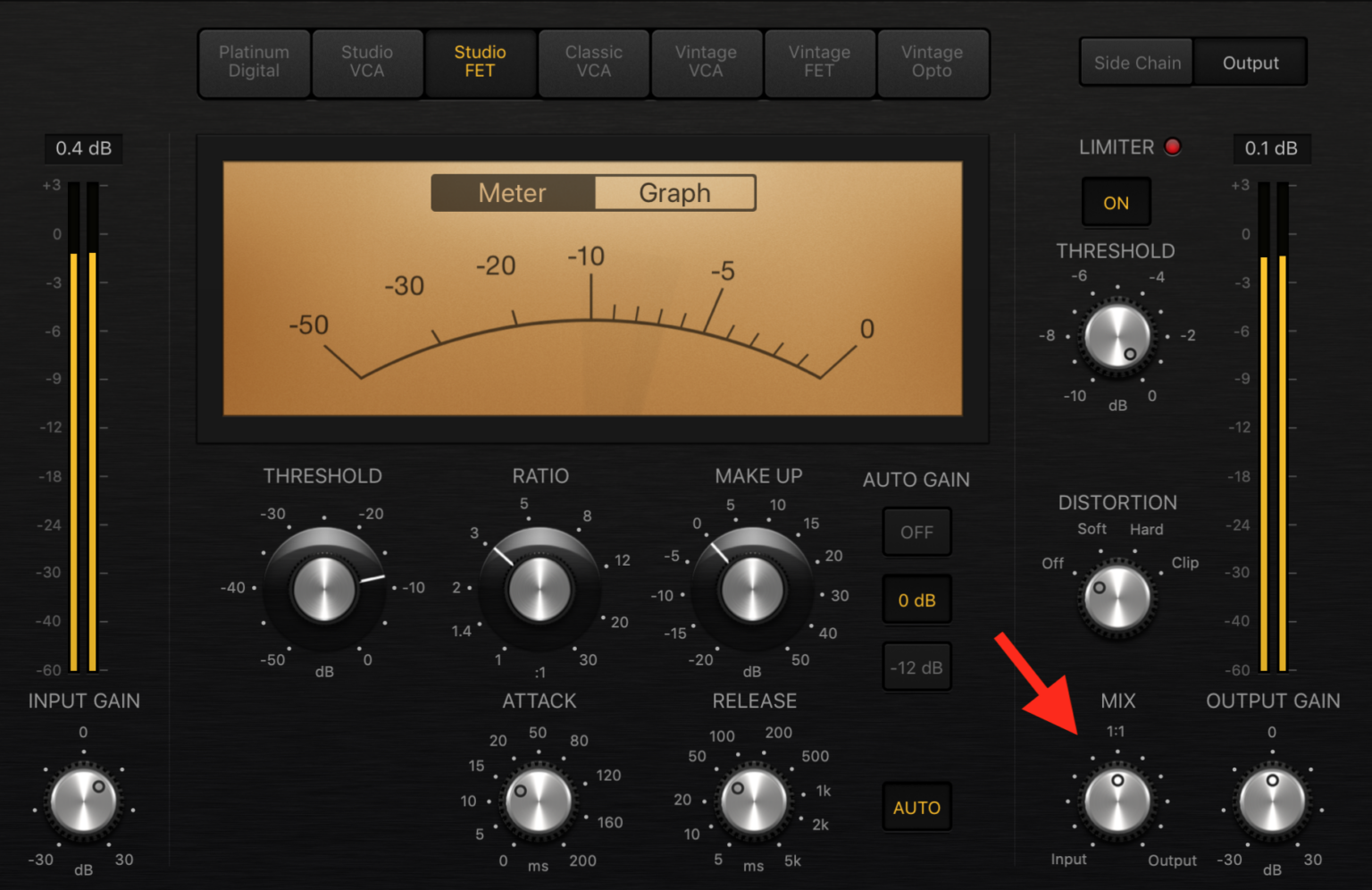Switch display to Graph view
The width and height of the screenshot is (1372, 890).
click(x=674, y=193)
